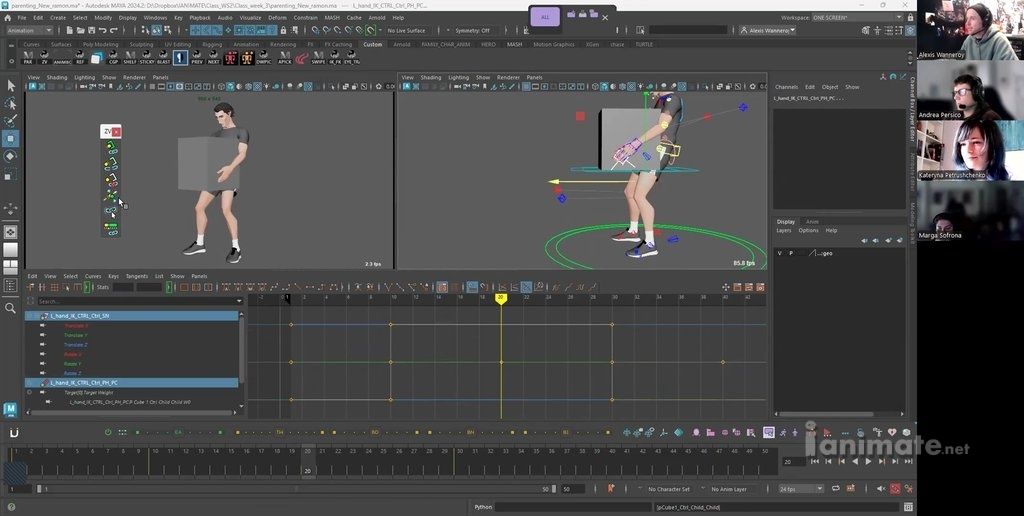Switch to the Rigging shelf tab
The height and width of the screenshot is (516, 1024).
tap(212, 44)
